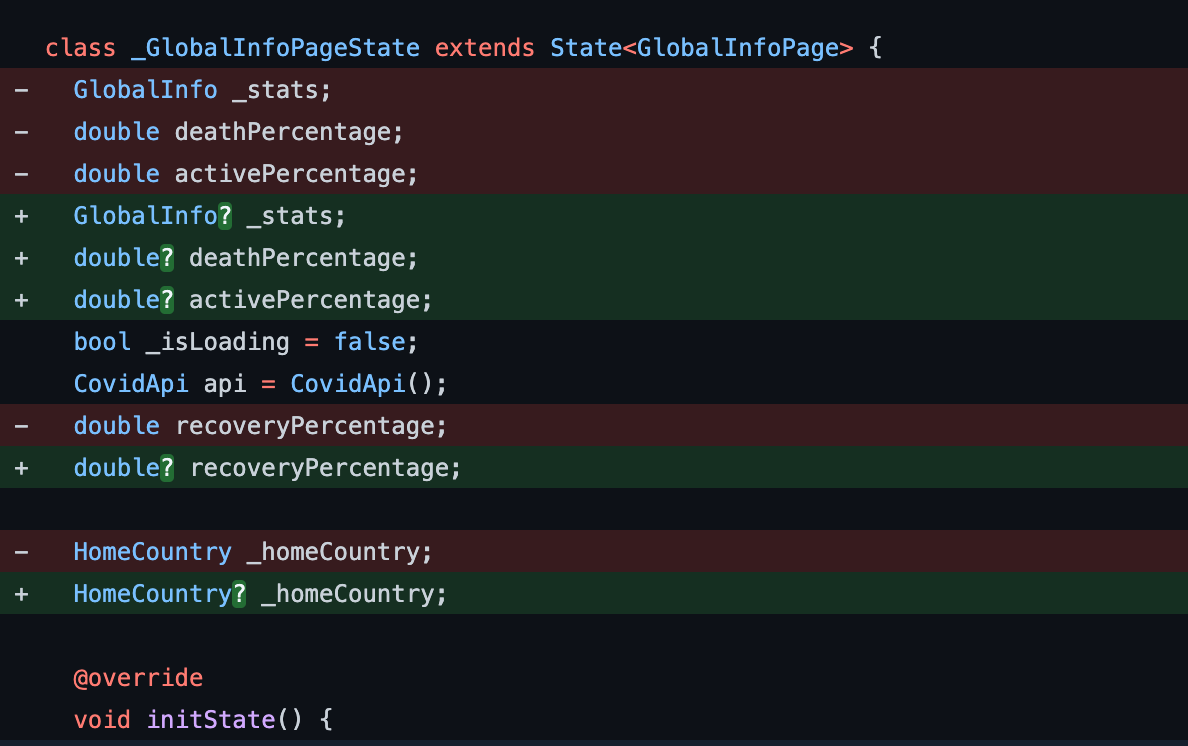Click the @override annotation
Image resolution: width=1188 pixels, height=746 pixels.
coord(138,678)
